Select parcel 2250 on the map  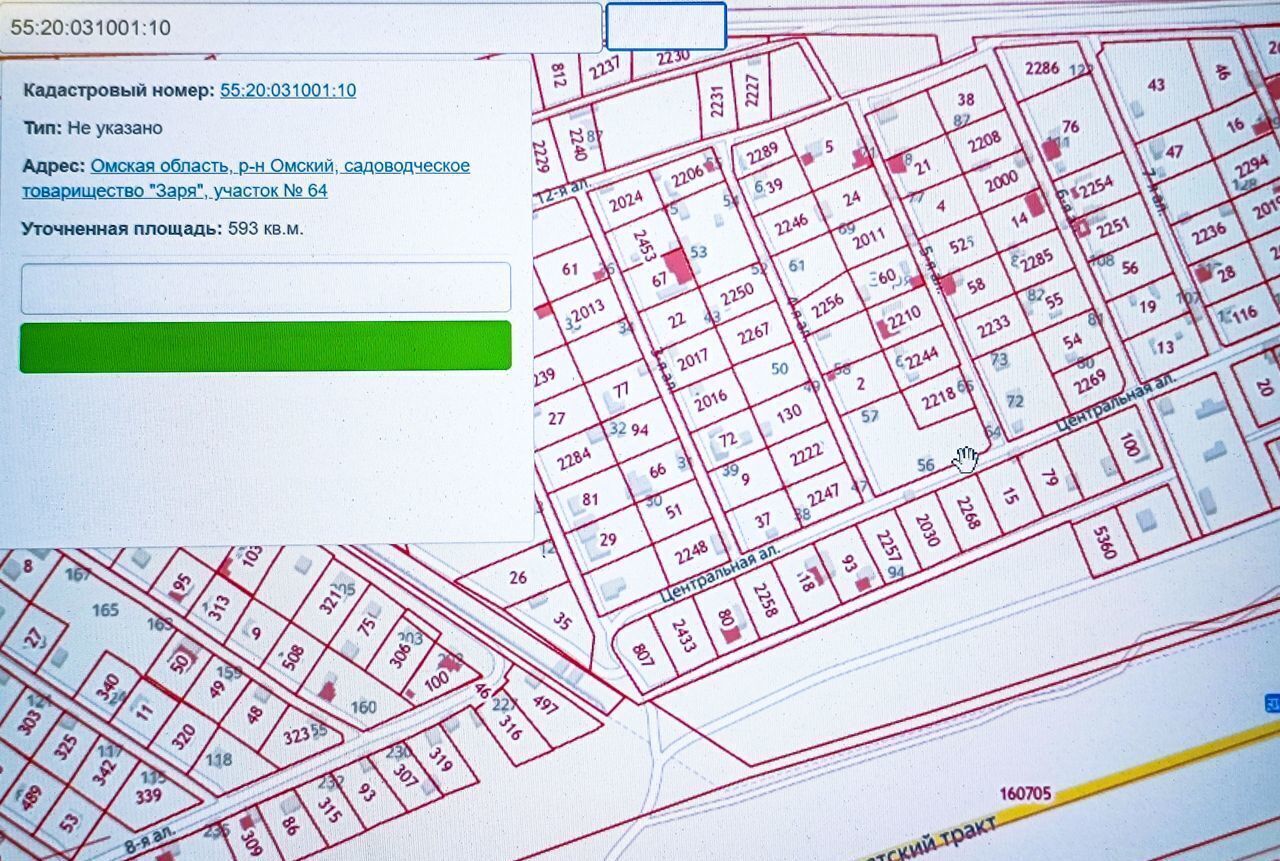point(737,293)
